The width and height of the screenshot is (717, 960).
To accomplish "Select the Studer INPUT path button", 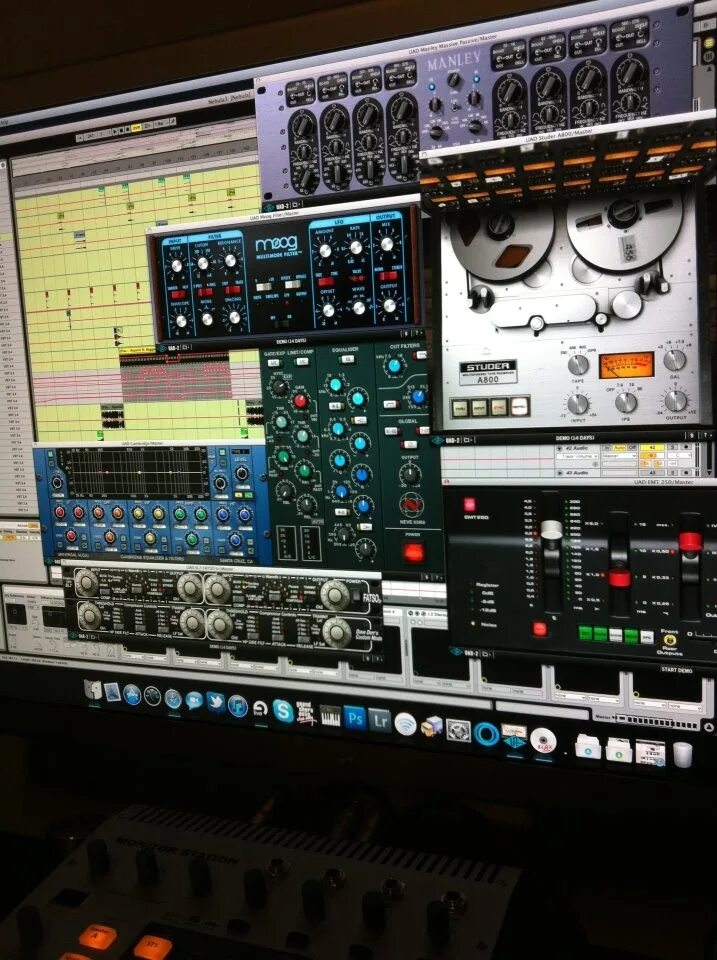I will [479, 406].
